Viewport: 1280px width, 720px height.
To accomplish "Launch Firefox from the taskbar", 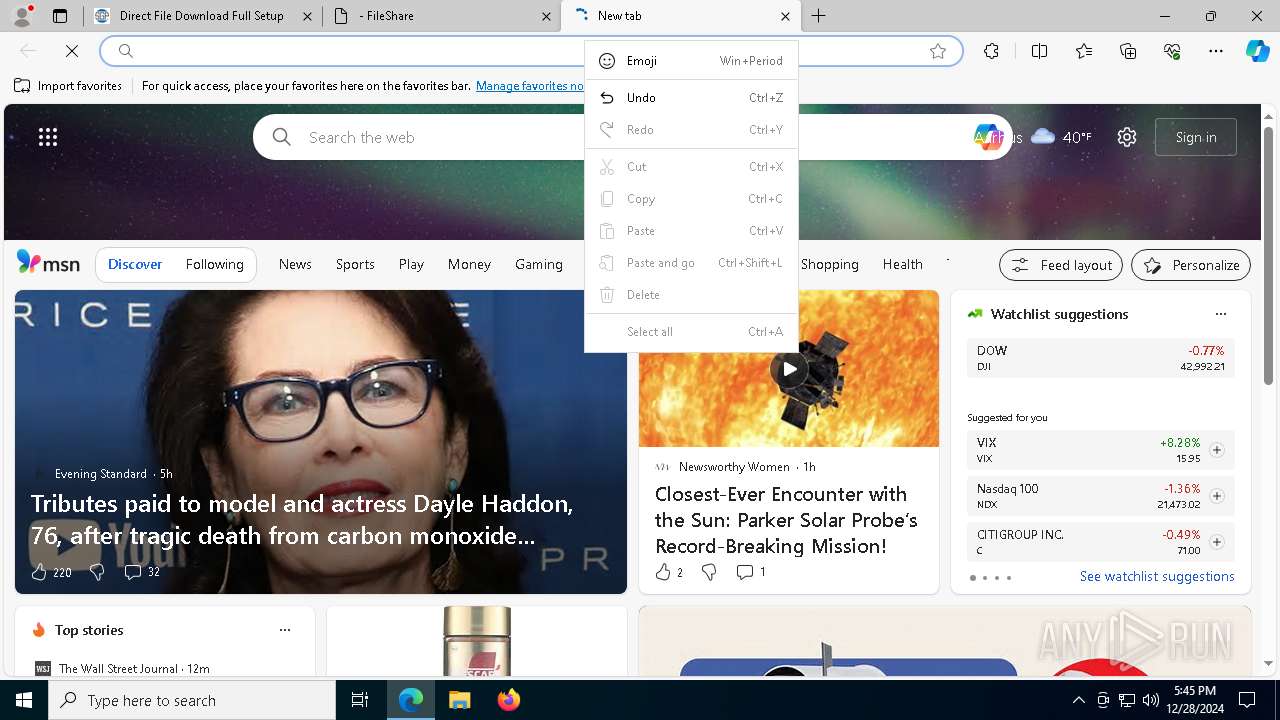I will point(509,700).
